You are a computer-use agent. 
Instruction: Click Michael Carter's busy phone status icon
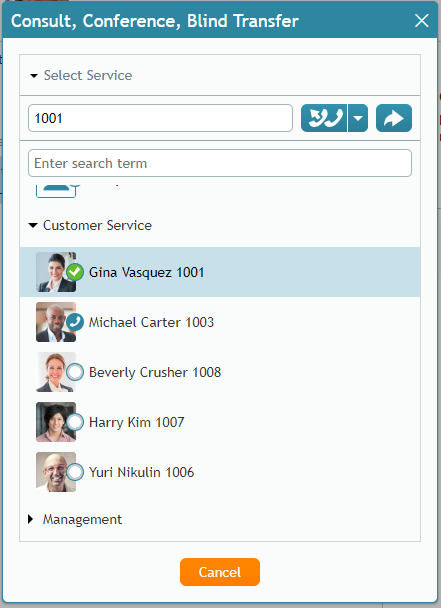tap(75, 322)
